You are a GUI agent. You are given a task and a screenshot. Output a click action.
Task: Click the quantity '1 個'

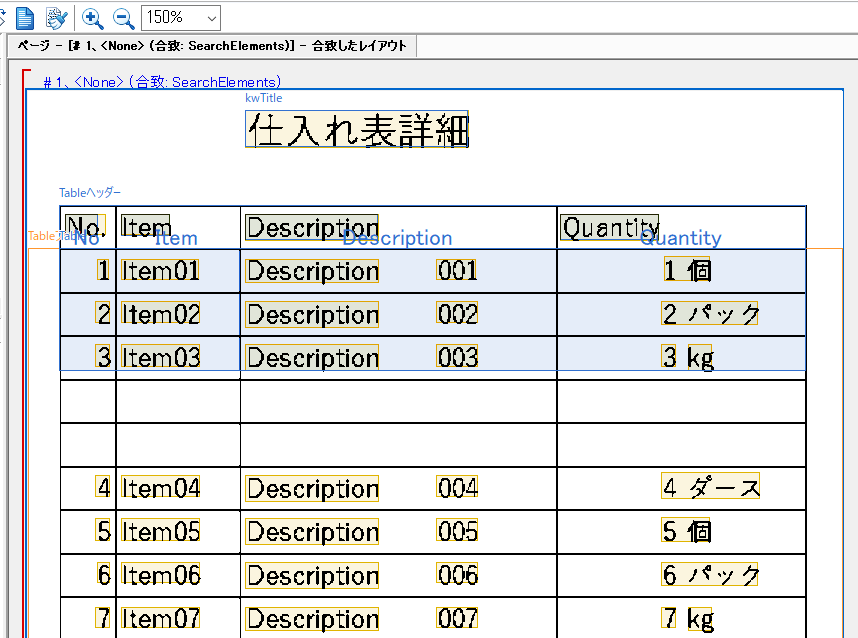click(687, 270)
